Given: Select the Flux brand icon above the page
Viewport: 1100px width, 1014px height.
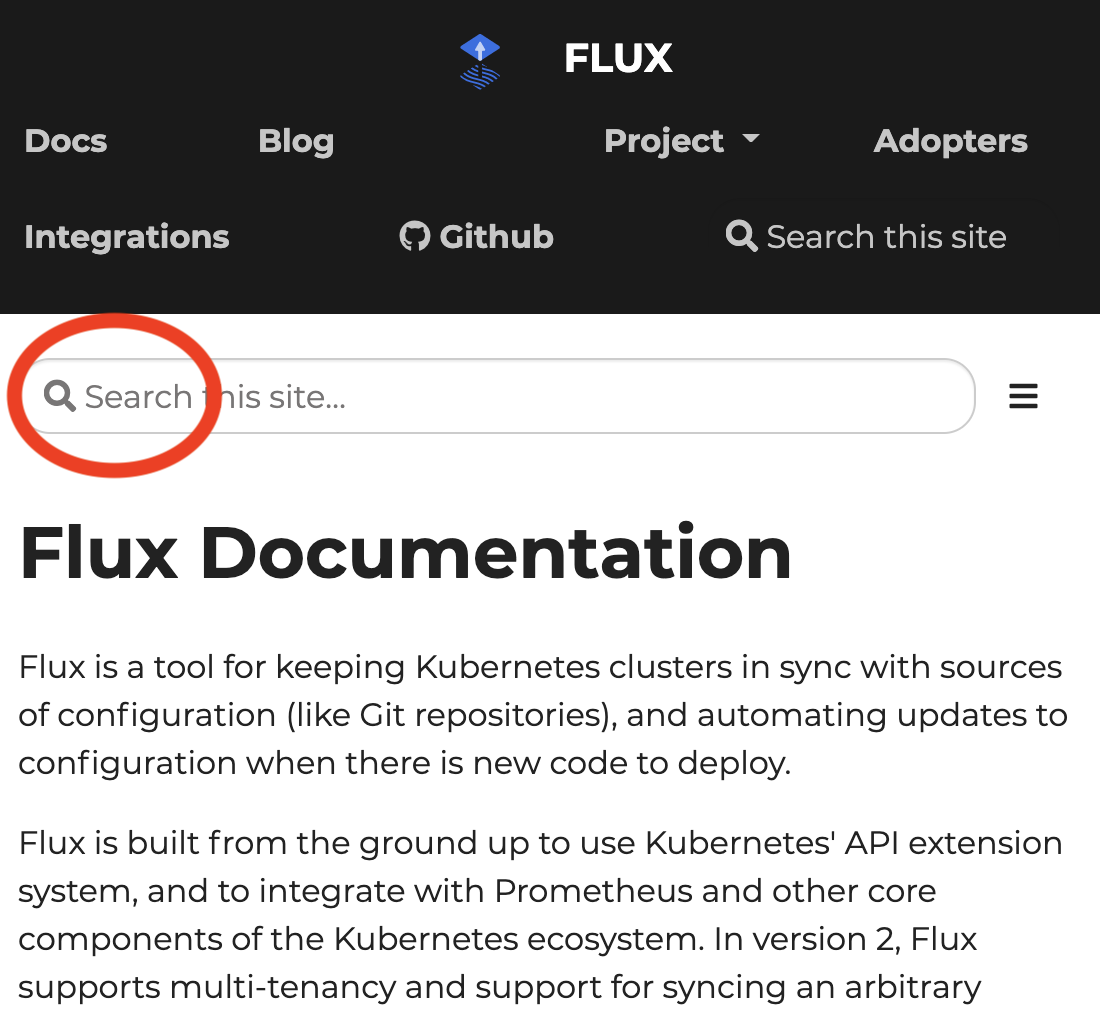Looking at the screenshot, I should pyautogui.click(x=479, y=60).
